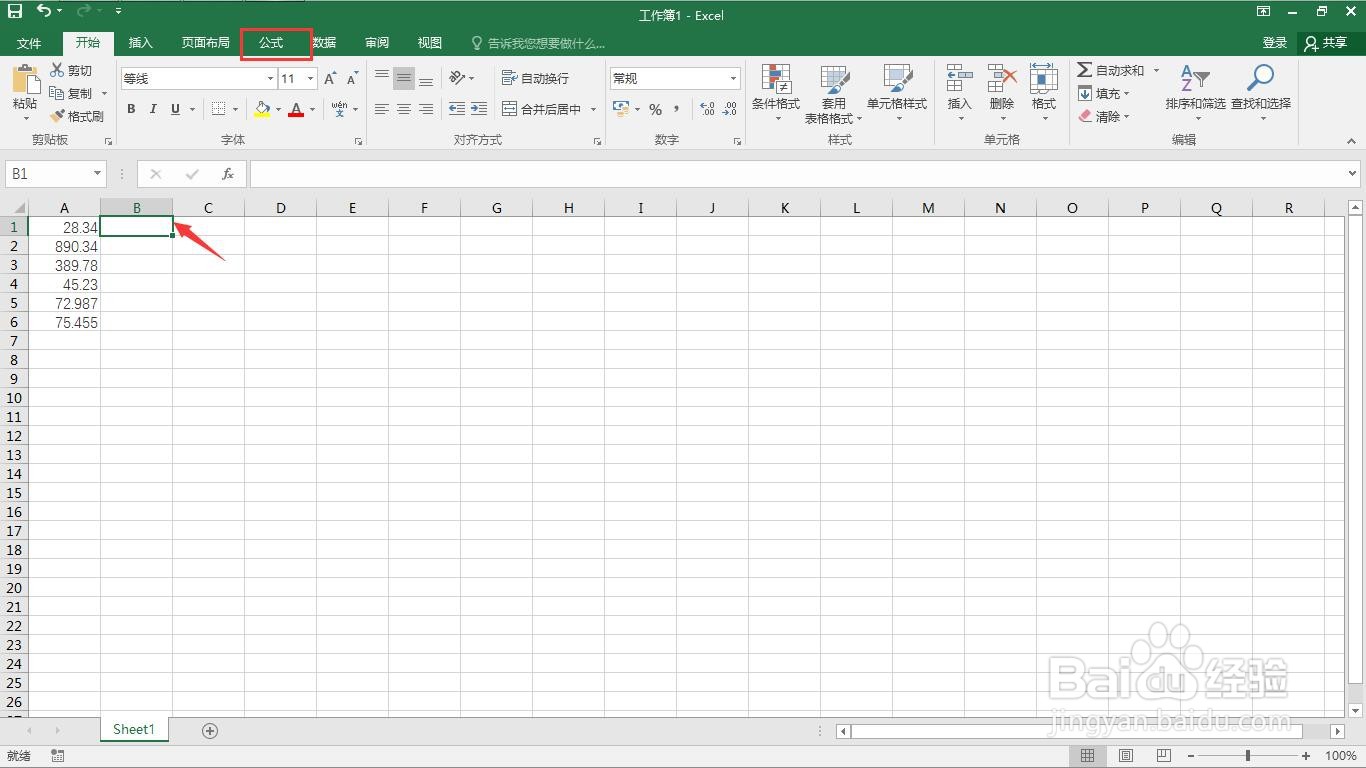Image resolution: width=1366 pixels, height=768 pixels.
Task: Open the 视图 tab
Action: tap(430, 43)
